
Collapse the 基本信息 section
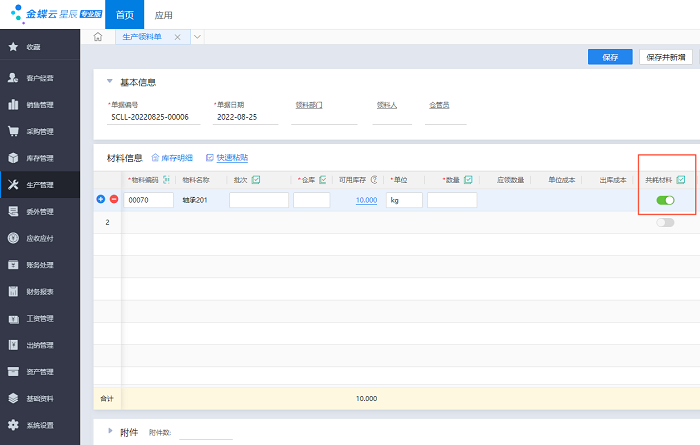[109, 82]
